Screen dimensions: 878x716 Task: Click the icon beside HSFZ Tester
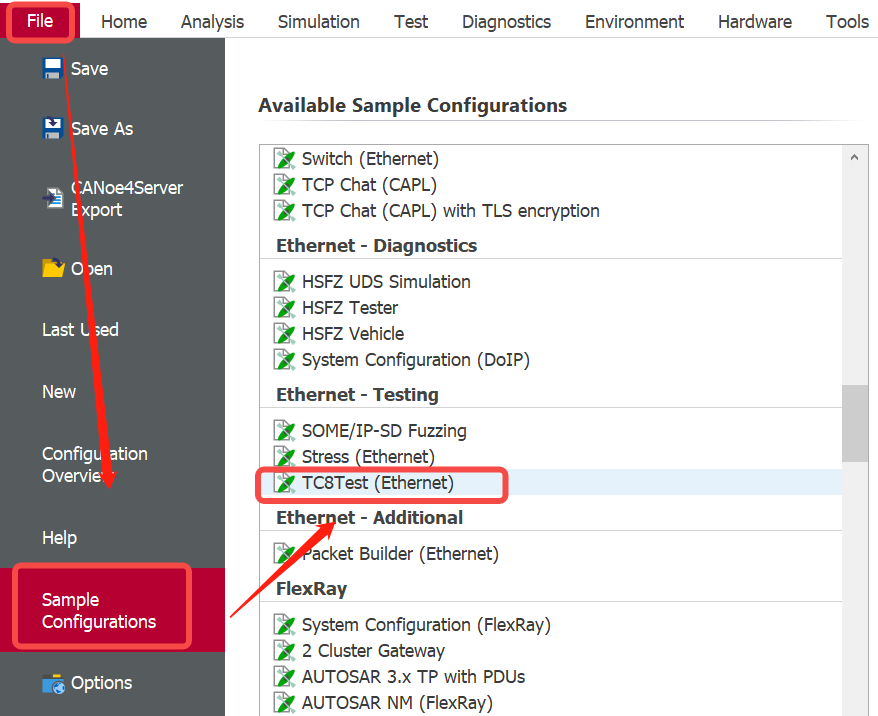(284, 307)
